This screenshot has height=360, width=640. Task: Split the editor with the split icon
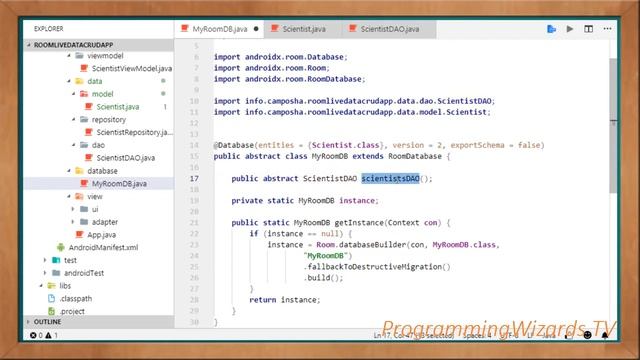(x=589, y=29)
